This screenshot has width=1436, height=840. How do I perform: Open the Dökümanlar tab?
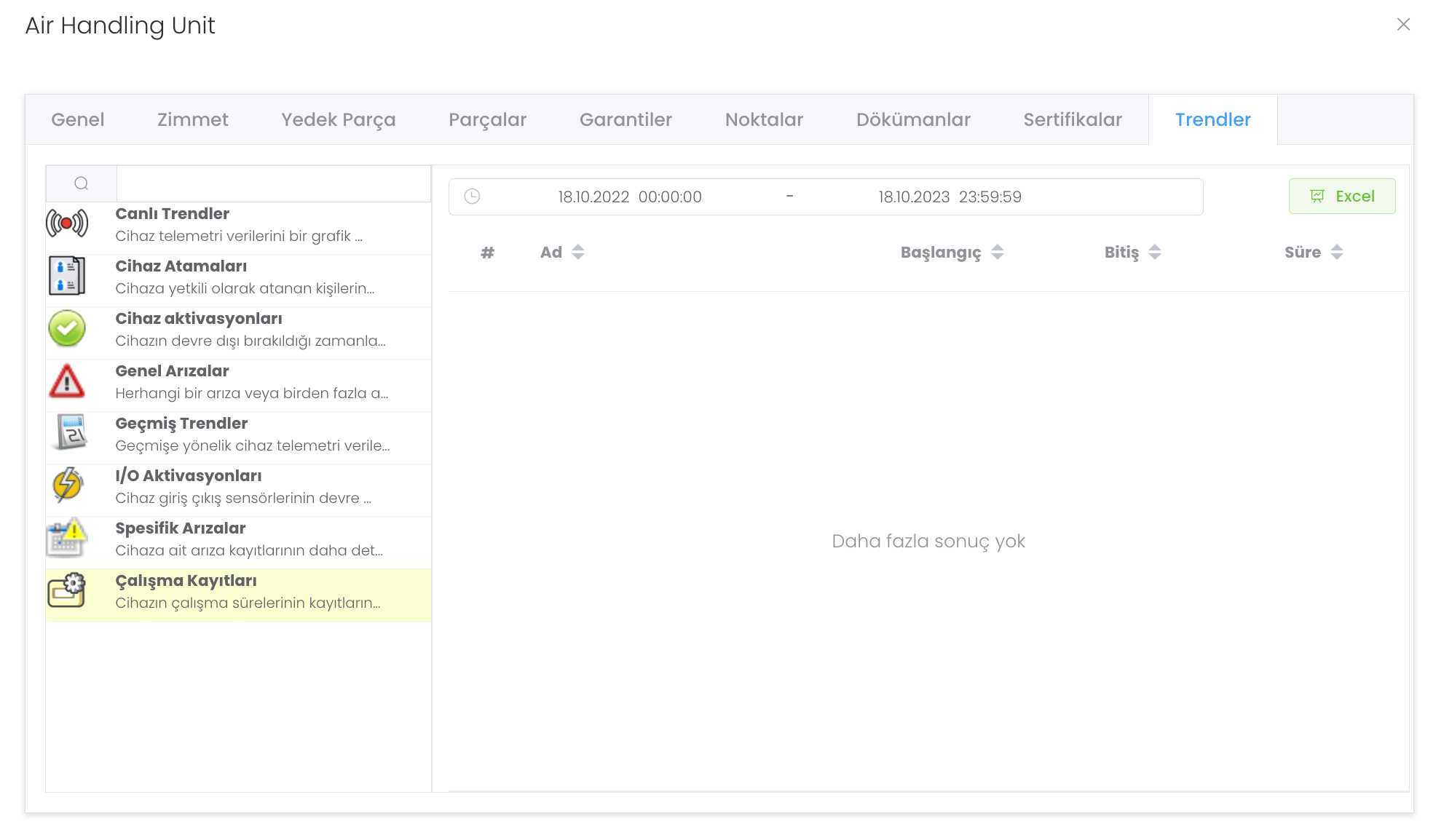click(912, 119)
